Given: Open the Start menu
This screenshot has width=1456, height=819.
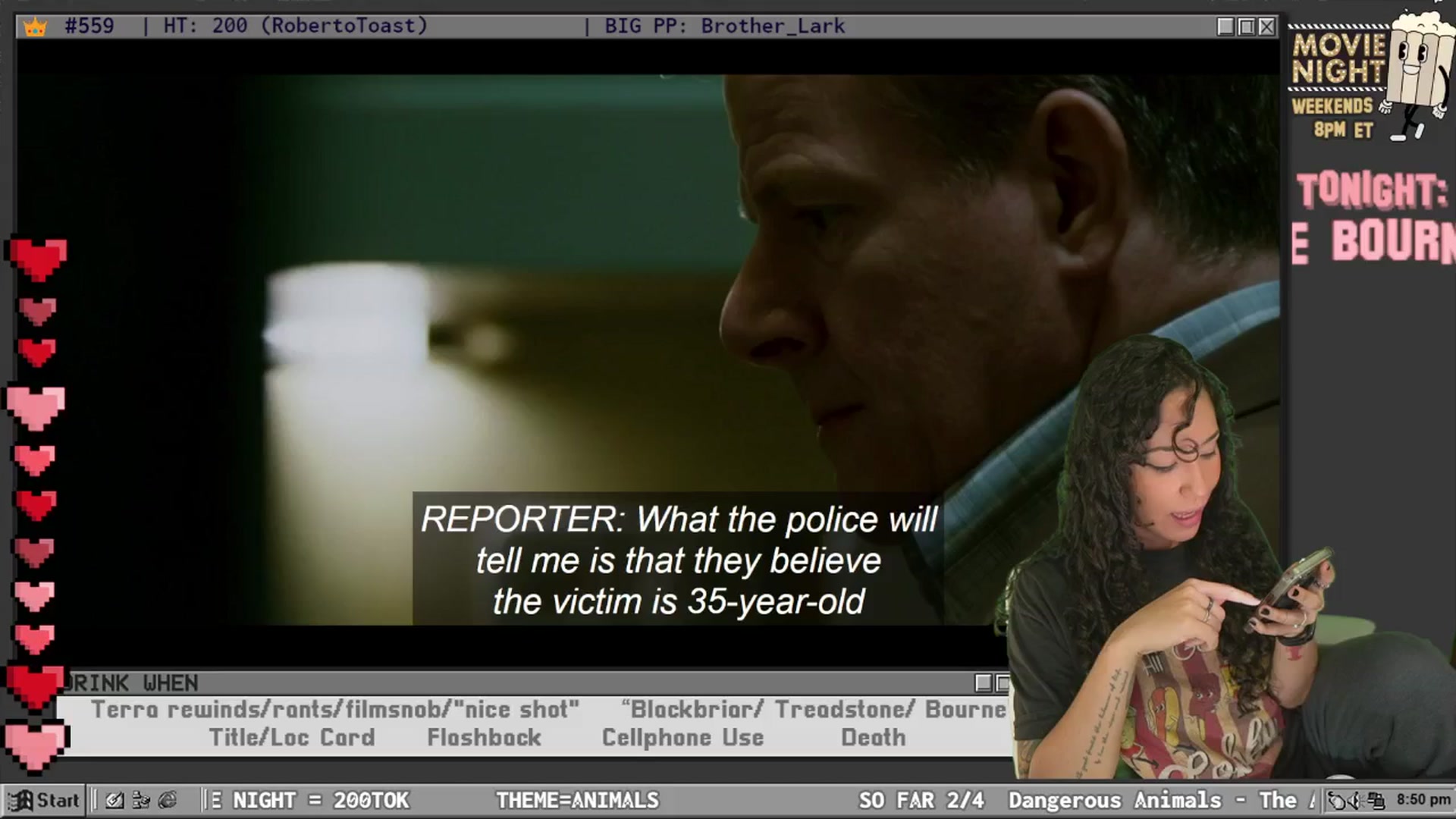Looking at the screenshot, I should tap(44, 800).
